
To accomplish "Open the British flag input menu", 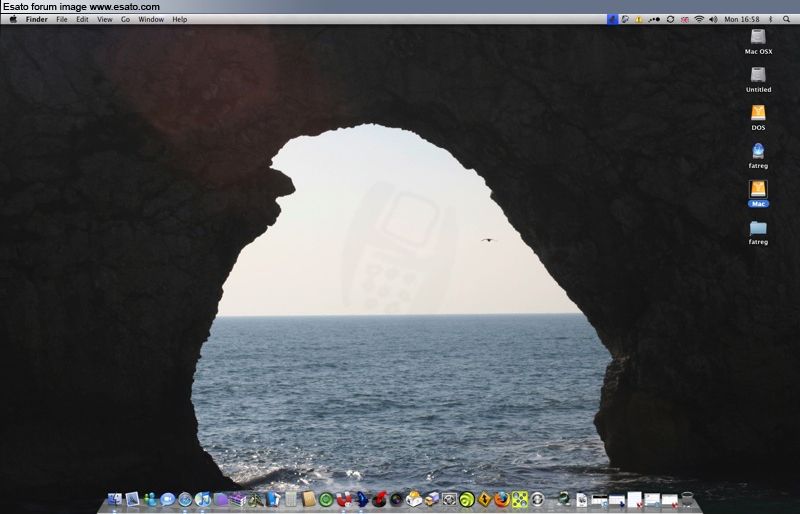I will coord(685,19).
